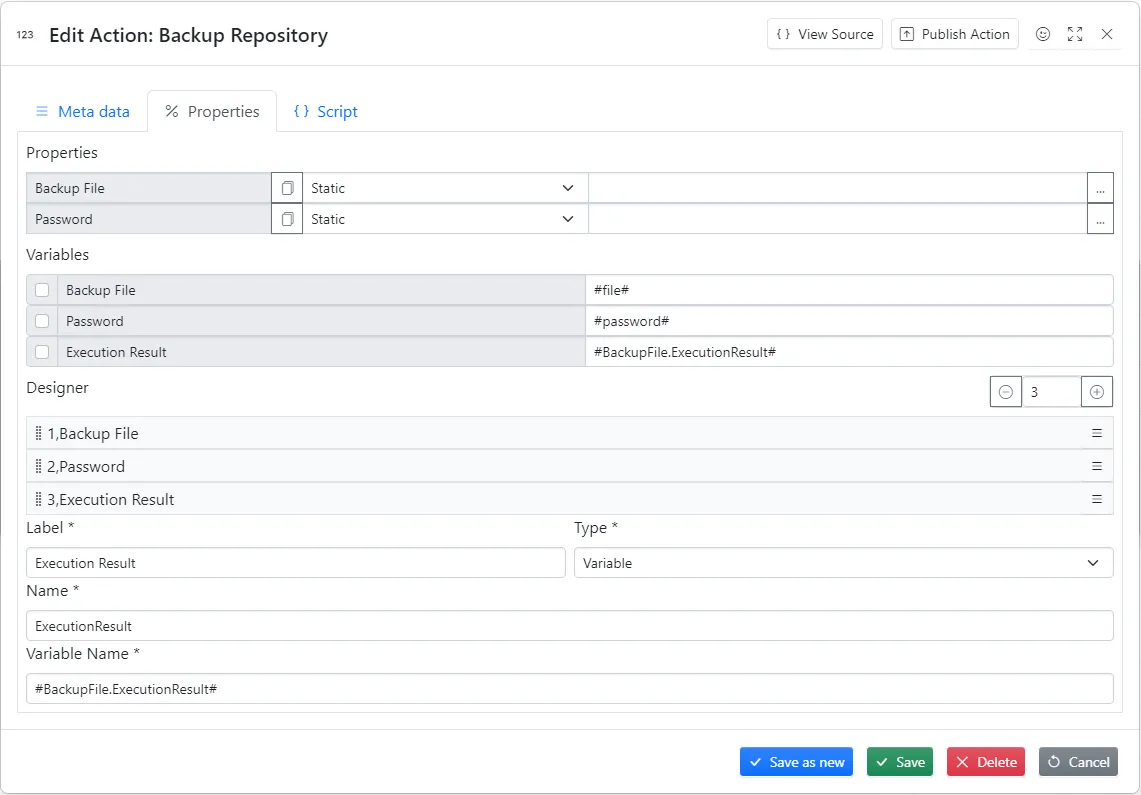This screenshot has height=795, width=1141.
Task: Switch to the Meta data tab
Action: (83, 111)
